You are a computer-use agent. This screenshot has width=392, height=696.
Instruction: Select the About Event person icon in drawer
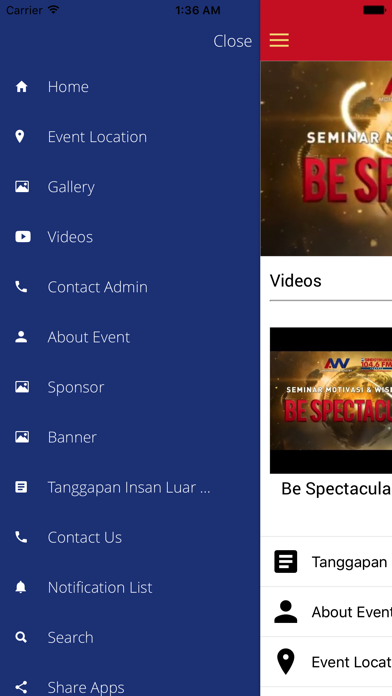(21, 337)
